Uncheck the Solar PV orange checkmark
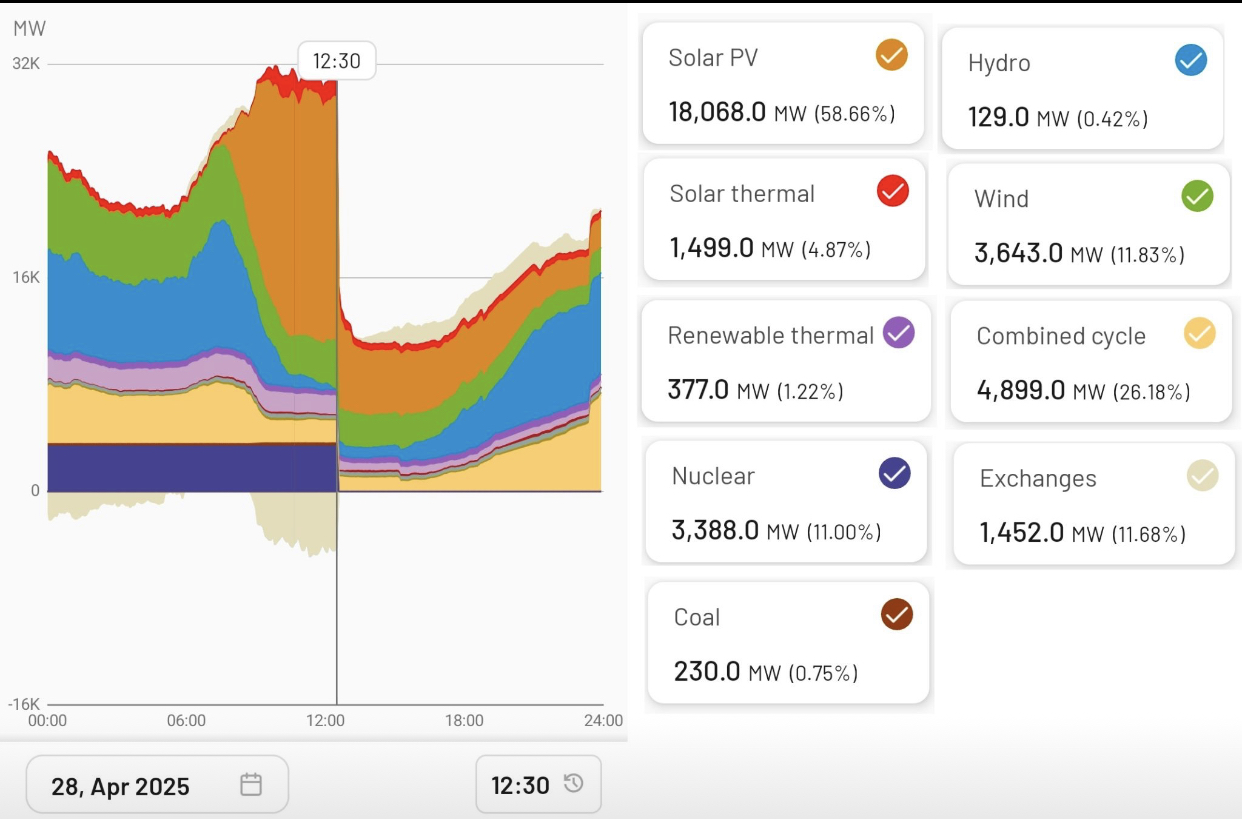This screenshot has height=819, width=1242. coord(891,55)
